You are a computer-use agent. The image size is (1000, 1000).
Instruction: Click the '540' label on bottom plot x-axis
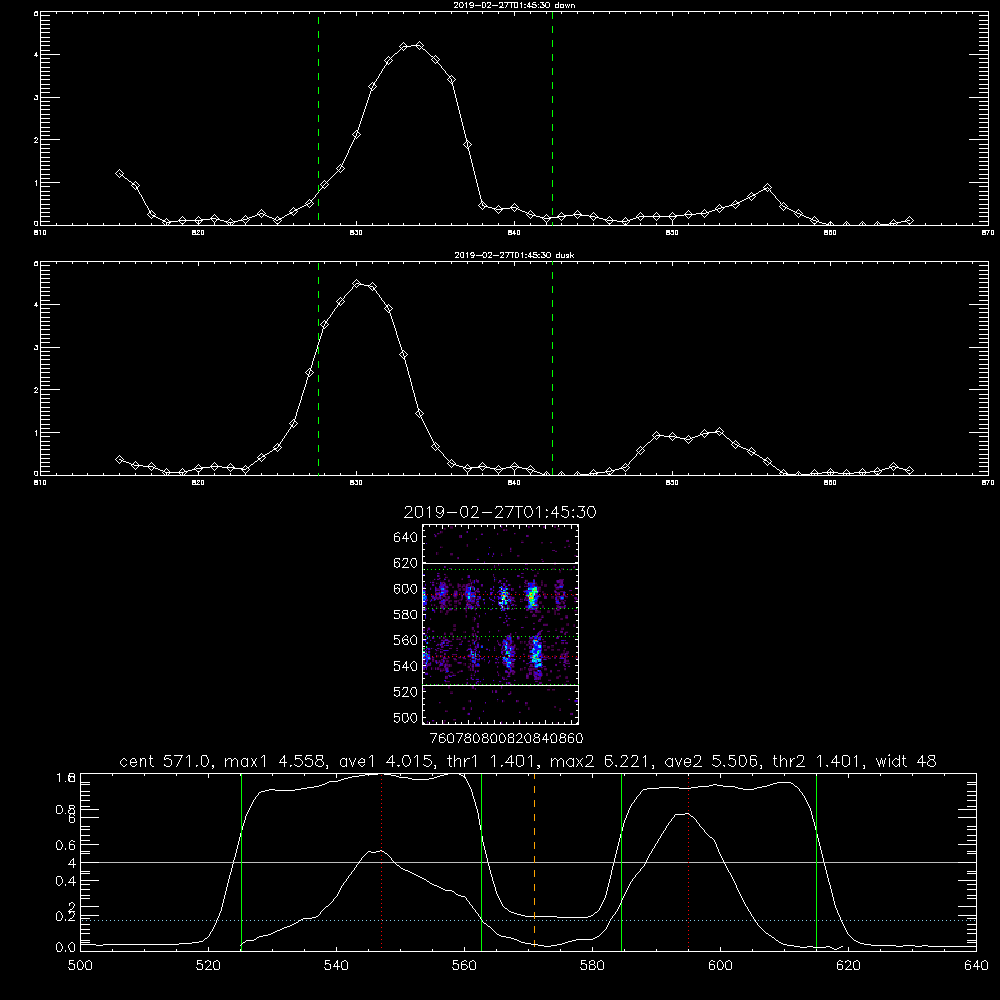(336, 966)
